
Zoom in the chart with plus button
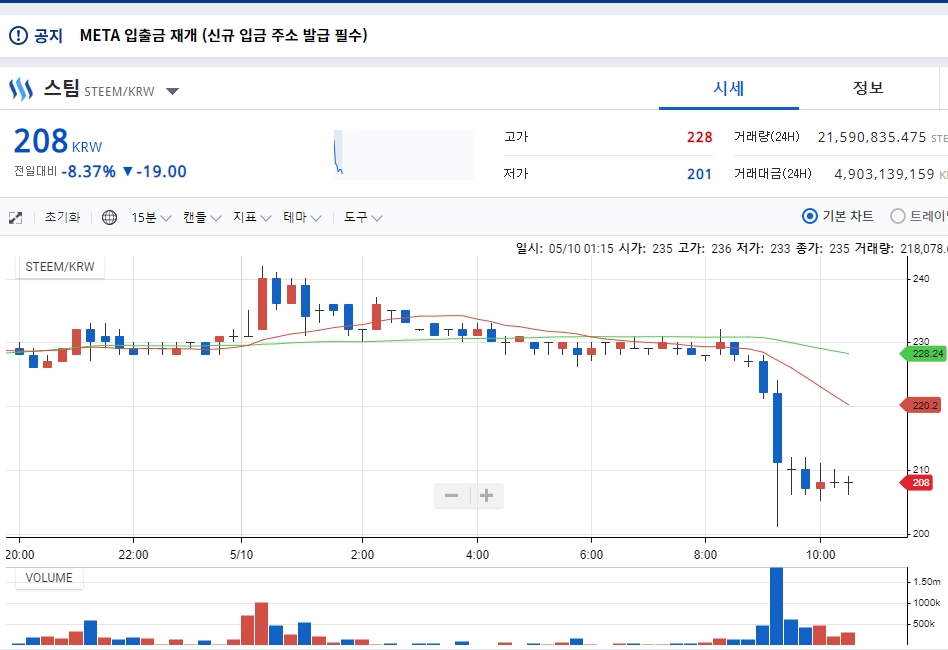click(487, 496)
